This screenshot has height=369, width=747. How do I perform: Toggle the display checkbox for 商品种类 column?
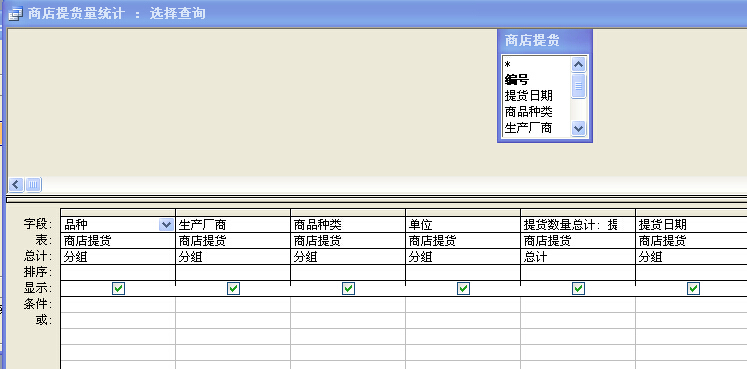pyautogui.click(x=348, y=289)
